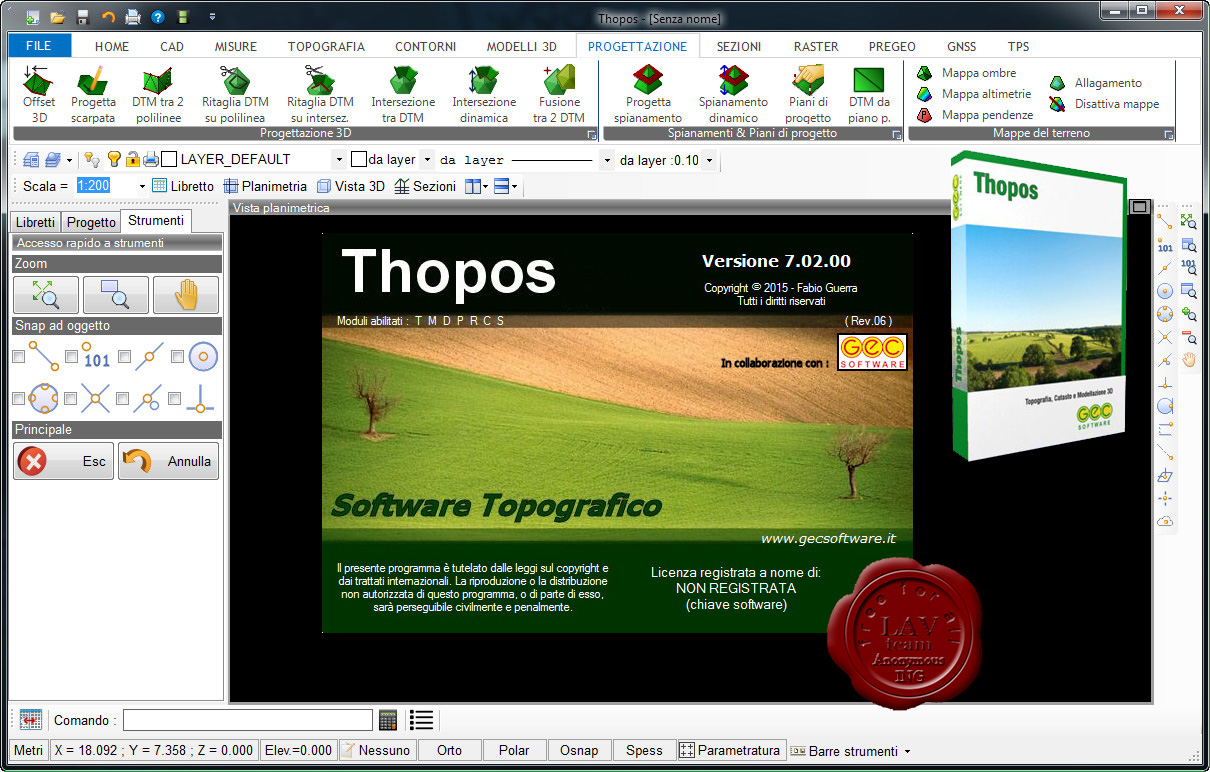Switch to the CAD ribbon tab
The image size is (1210, 772).
click(172, 46)
